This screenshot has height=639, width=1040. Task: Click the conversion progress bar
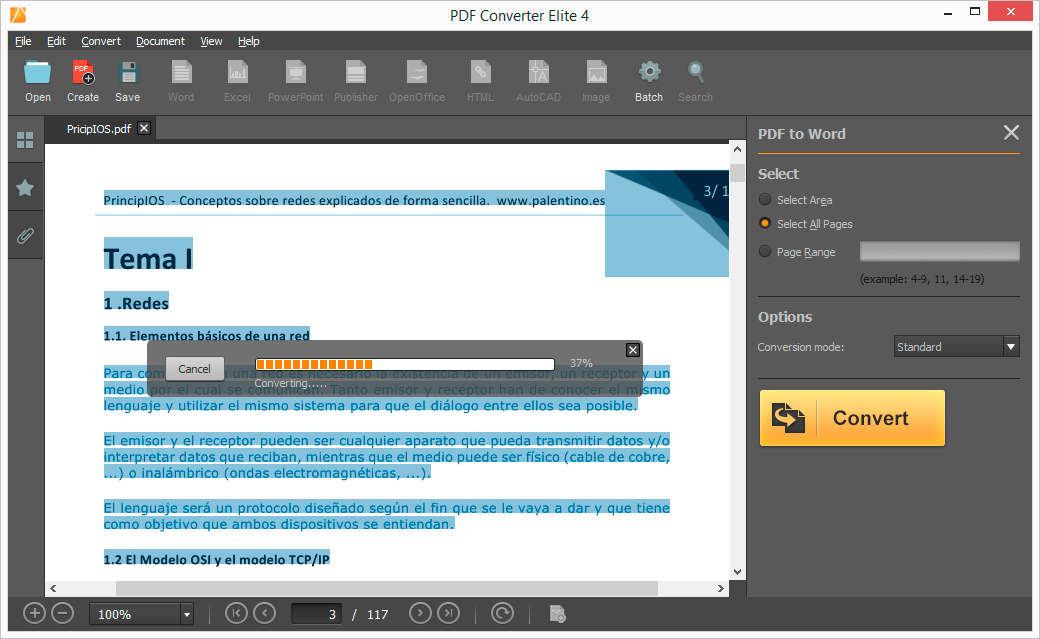(405, 364)
